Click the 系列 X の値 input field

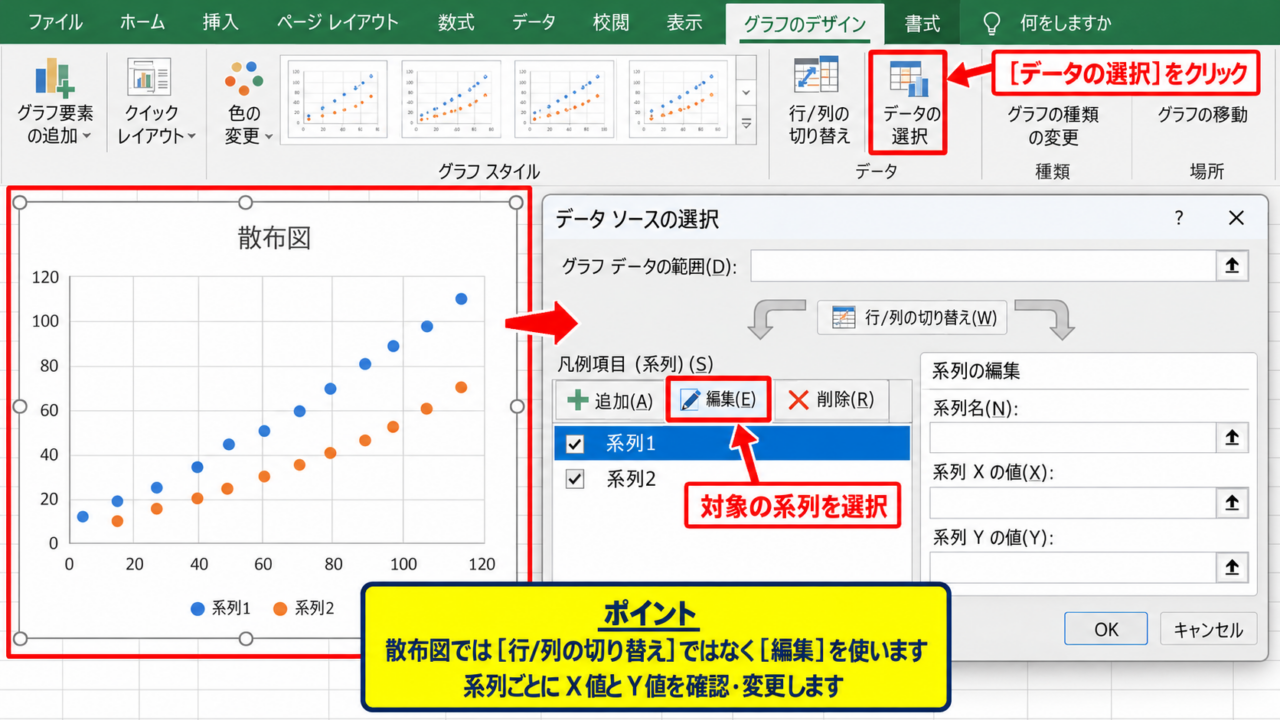(1072, 503)
